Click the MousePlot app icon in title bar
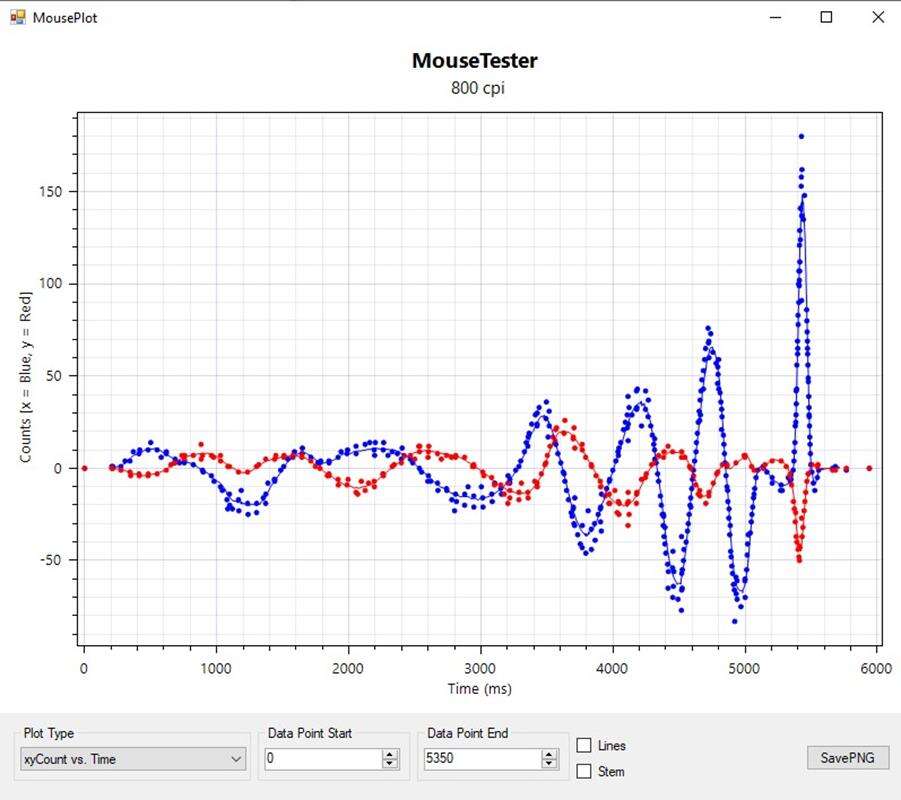This screenshot has height=800, width=901. [17, 17]
